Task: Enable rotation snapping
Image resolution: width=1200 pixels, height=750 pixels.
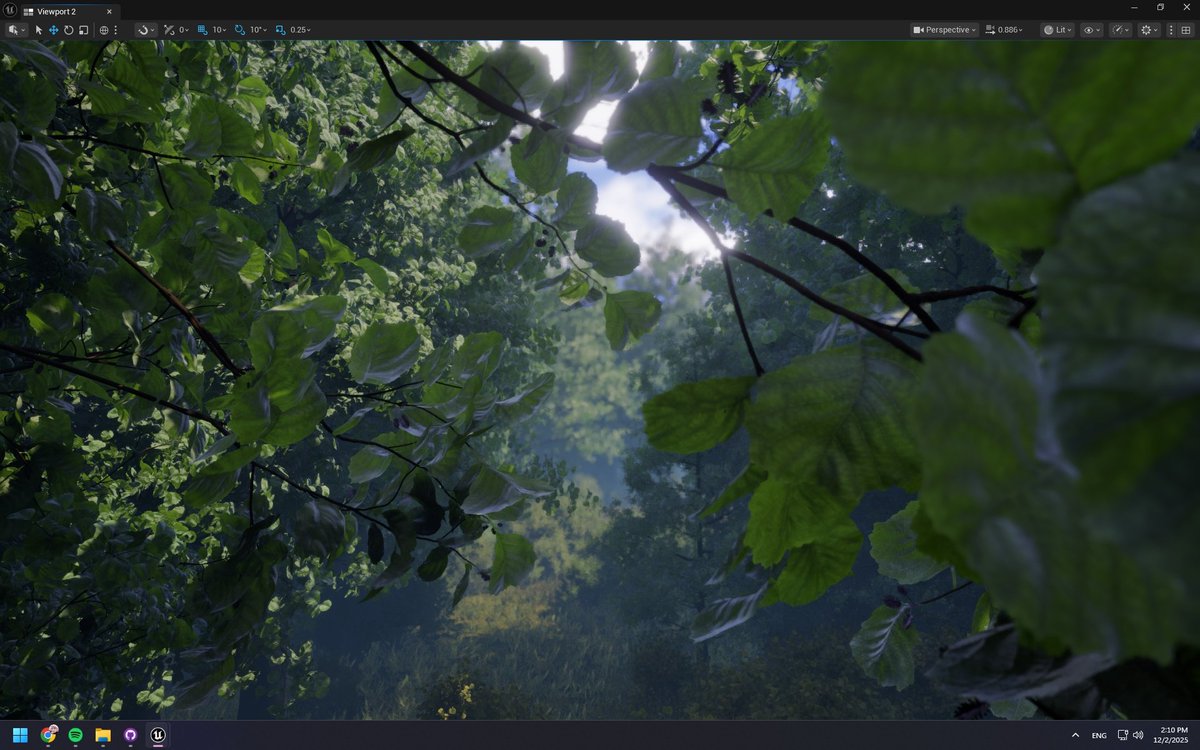Action: click(240, 29)
